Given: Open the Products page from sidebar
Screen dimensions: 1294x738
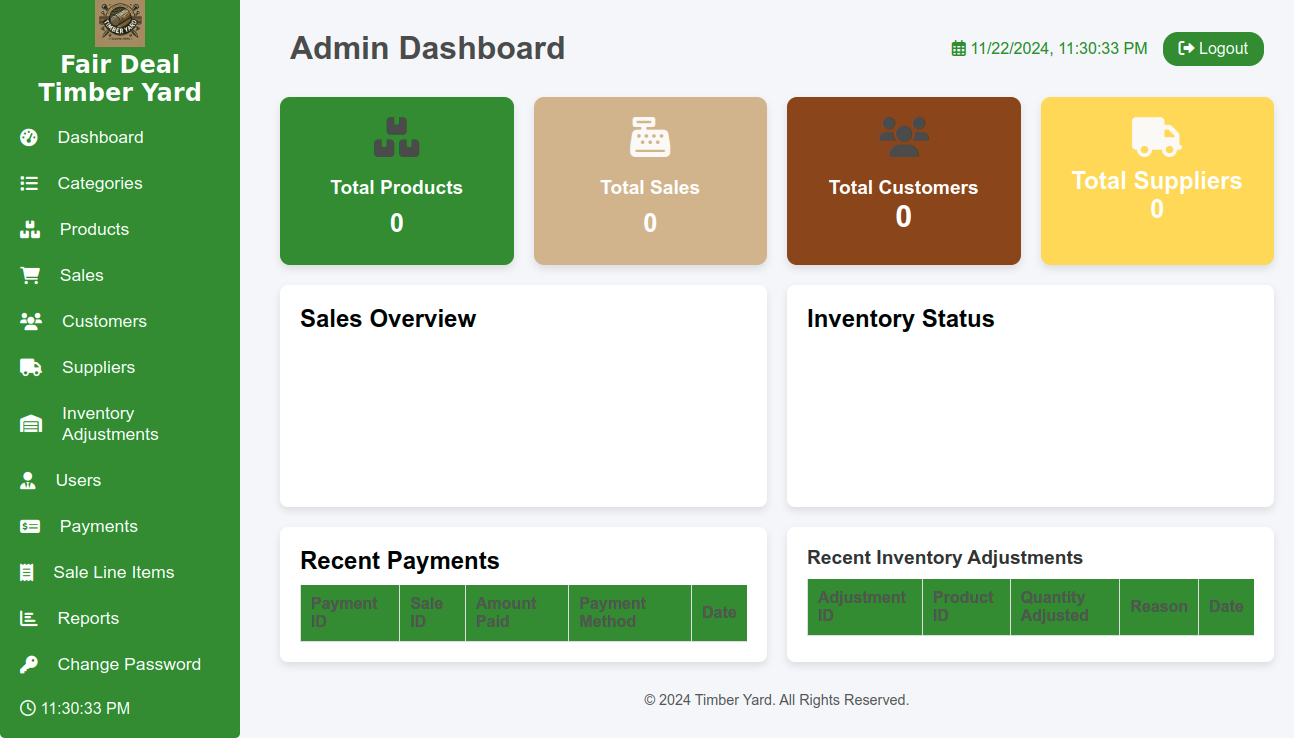Looking at the screenshot, I should (x=94, y=229).
